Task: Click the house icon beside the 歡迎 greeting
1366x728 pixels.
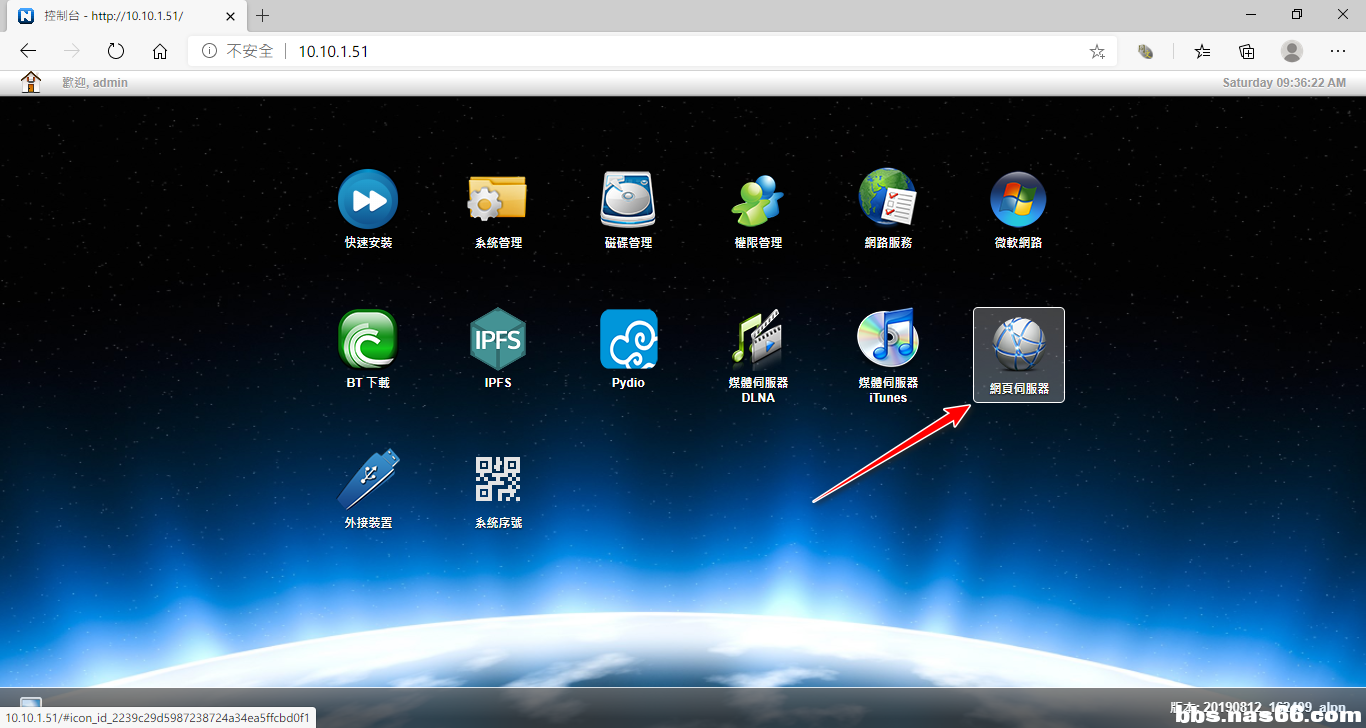Action: tap(32, 82)
